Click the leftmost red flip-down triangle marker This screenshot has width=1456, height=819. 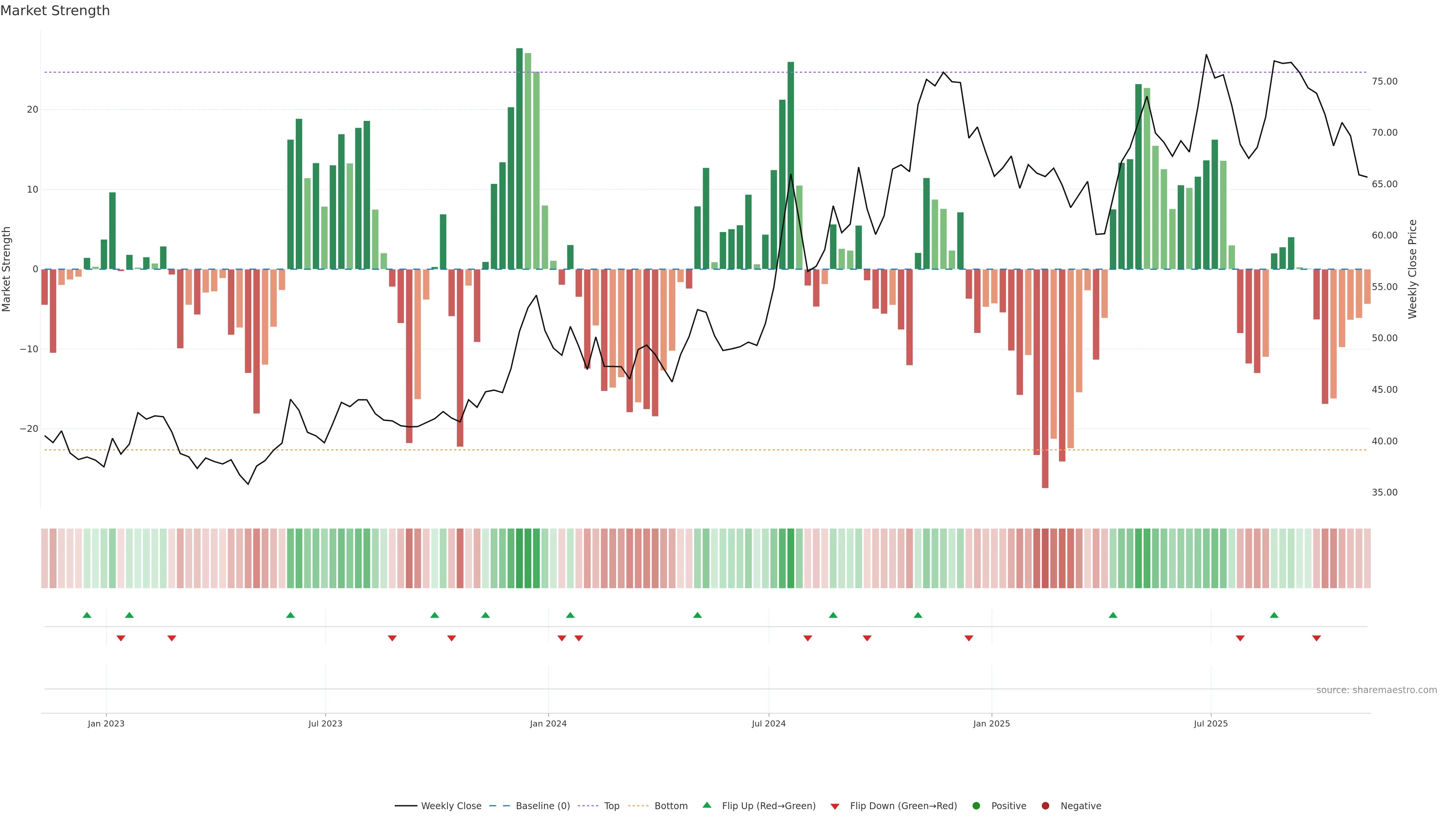121,638
